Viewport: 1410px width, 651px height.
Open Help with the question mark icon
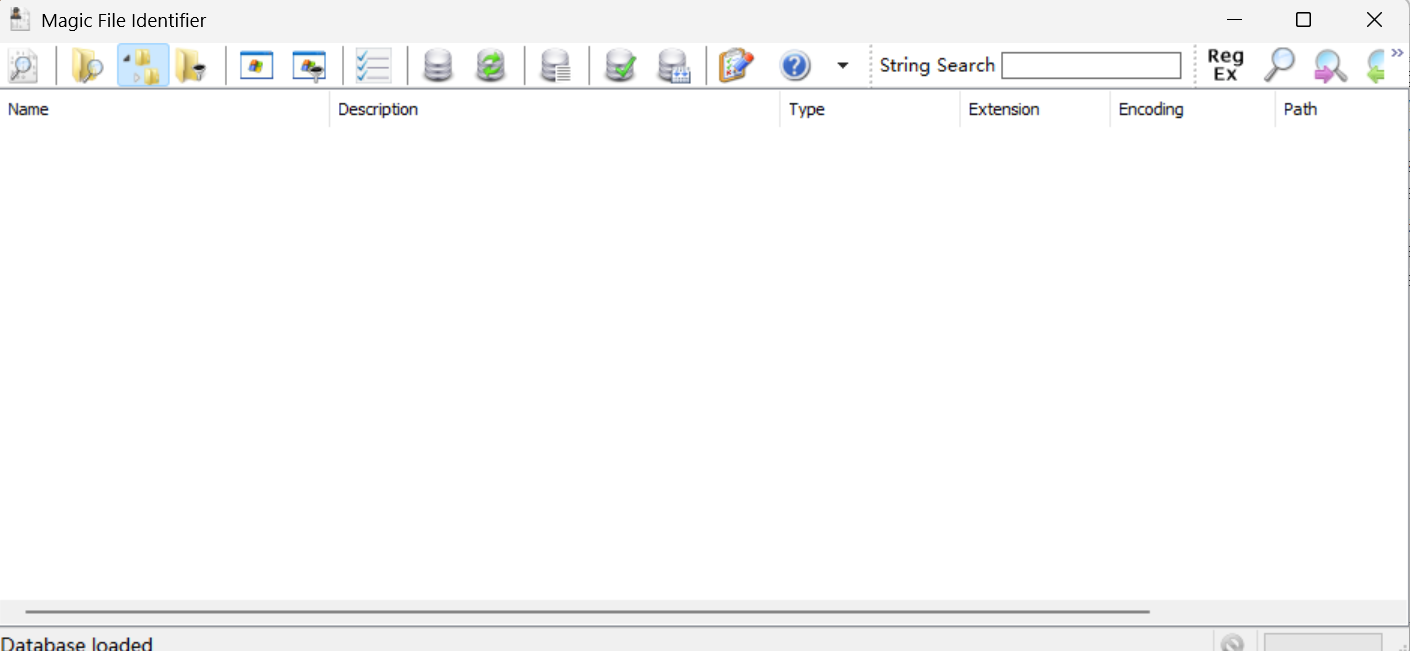click(793, 65)
